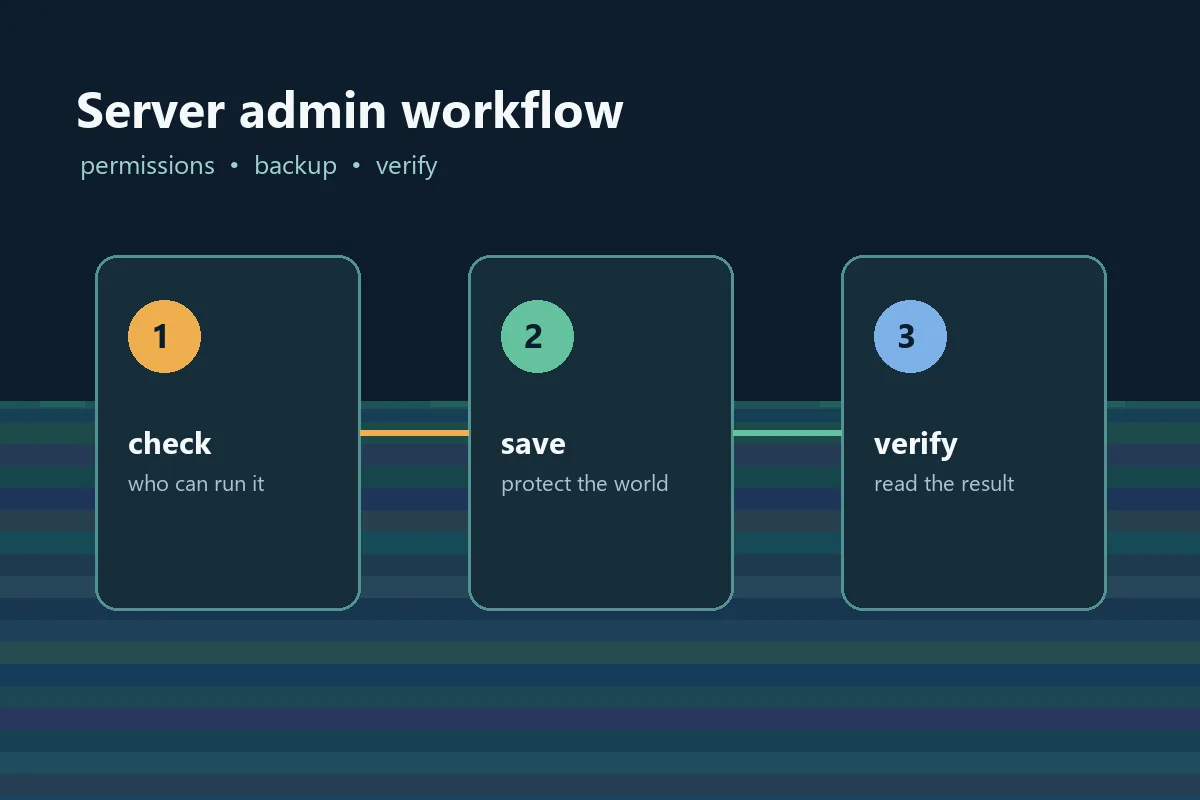Click the "Server admin workflow" title
This screenshot has width=1200, height=800.
(x=350, y=110)
